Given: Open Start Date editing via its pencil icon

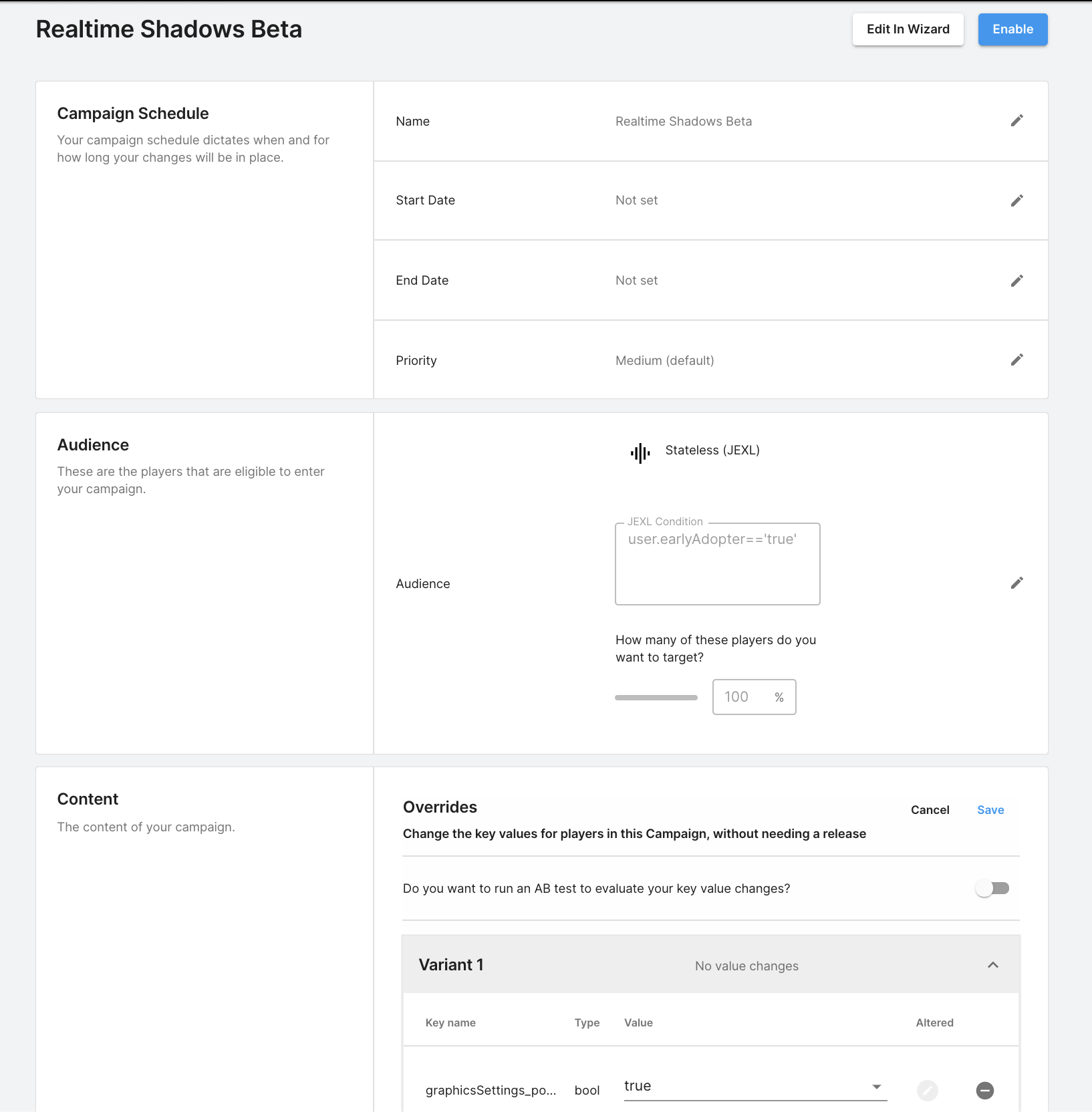Looking at the screenshot, I should pyautogui.click(x=1016, y=200).
